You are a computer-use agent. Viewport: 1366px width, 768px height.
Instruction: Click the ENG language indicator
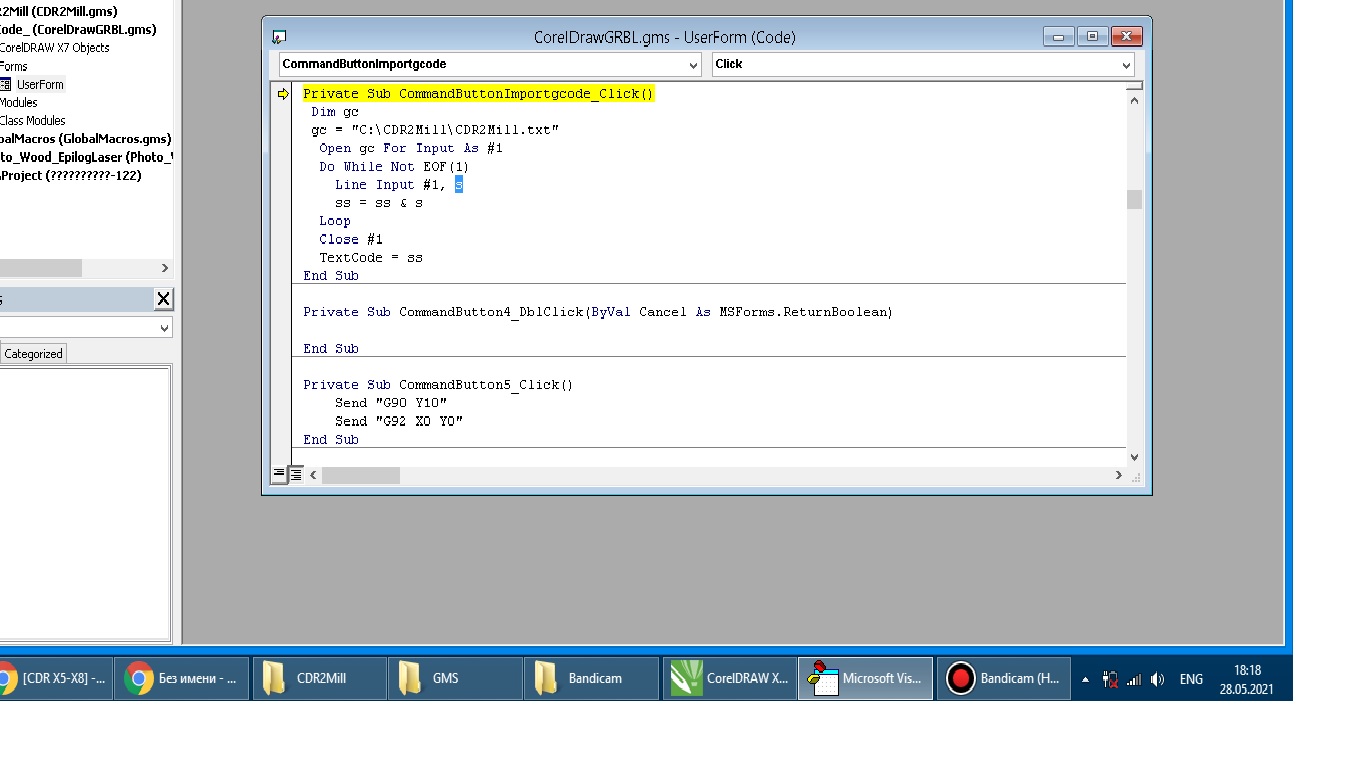[x=1191, y=679]
